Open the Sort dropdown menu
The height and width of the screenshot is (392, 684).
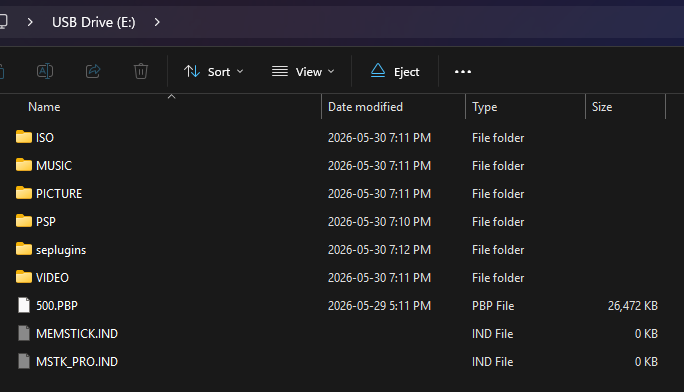[213, 72]
